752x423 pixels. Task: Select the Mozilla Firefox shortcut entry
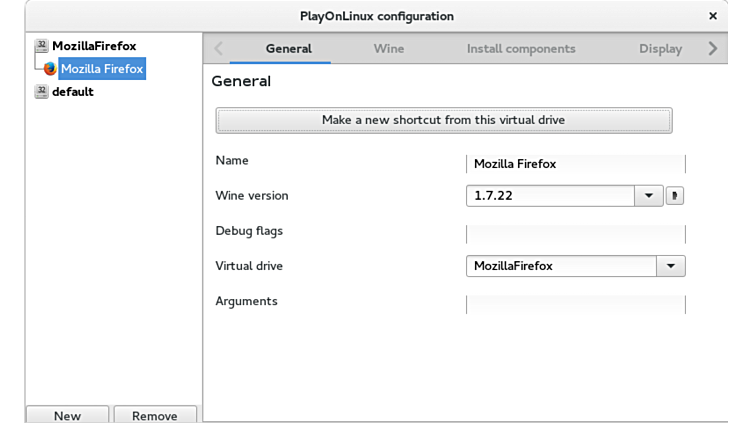(101, 69)
